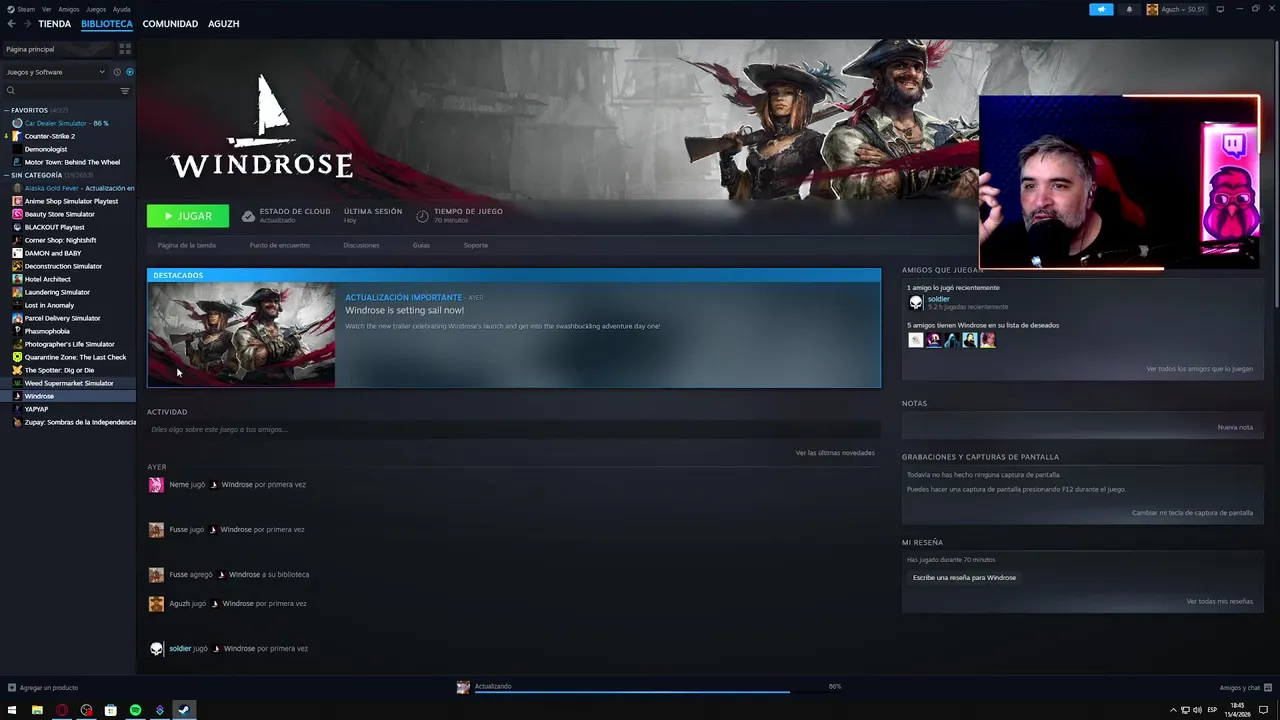The height and width of the screenshot is (720, 1280).
Task: Open 'Windrose is setting sail now!' headline
Action: [x=404, y=311]
